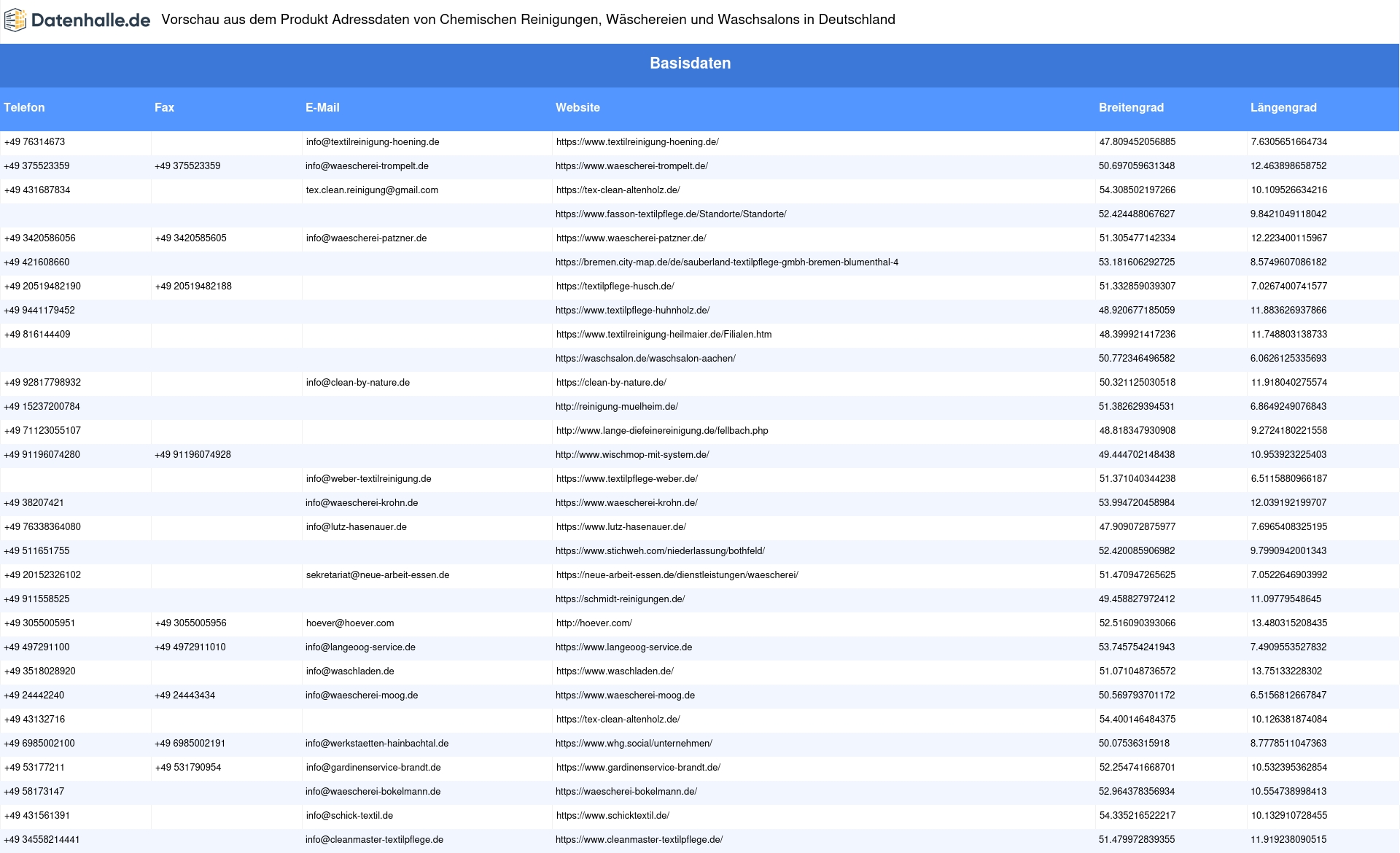Open the wischmop-mit-system.de URL
This screenshot has height=853, width=1400.
[632, 455]
